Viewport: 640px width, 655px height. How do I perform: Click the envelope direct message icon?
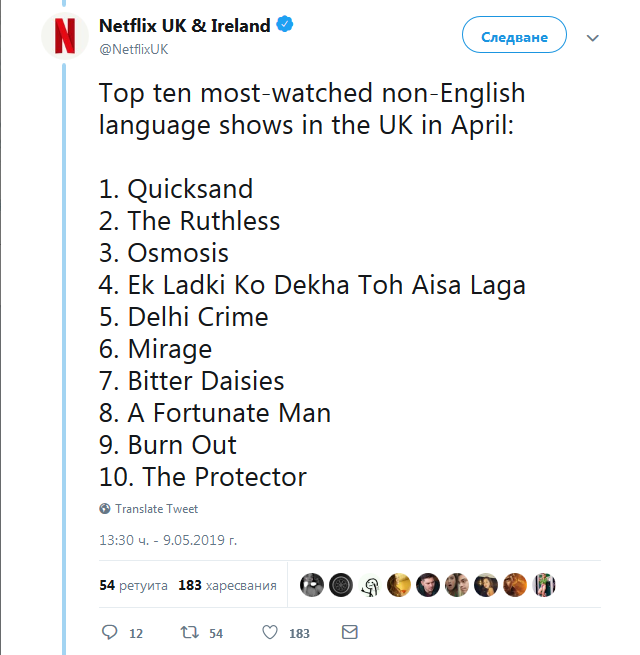pos(349,633)
